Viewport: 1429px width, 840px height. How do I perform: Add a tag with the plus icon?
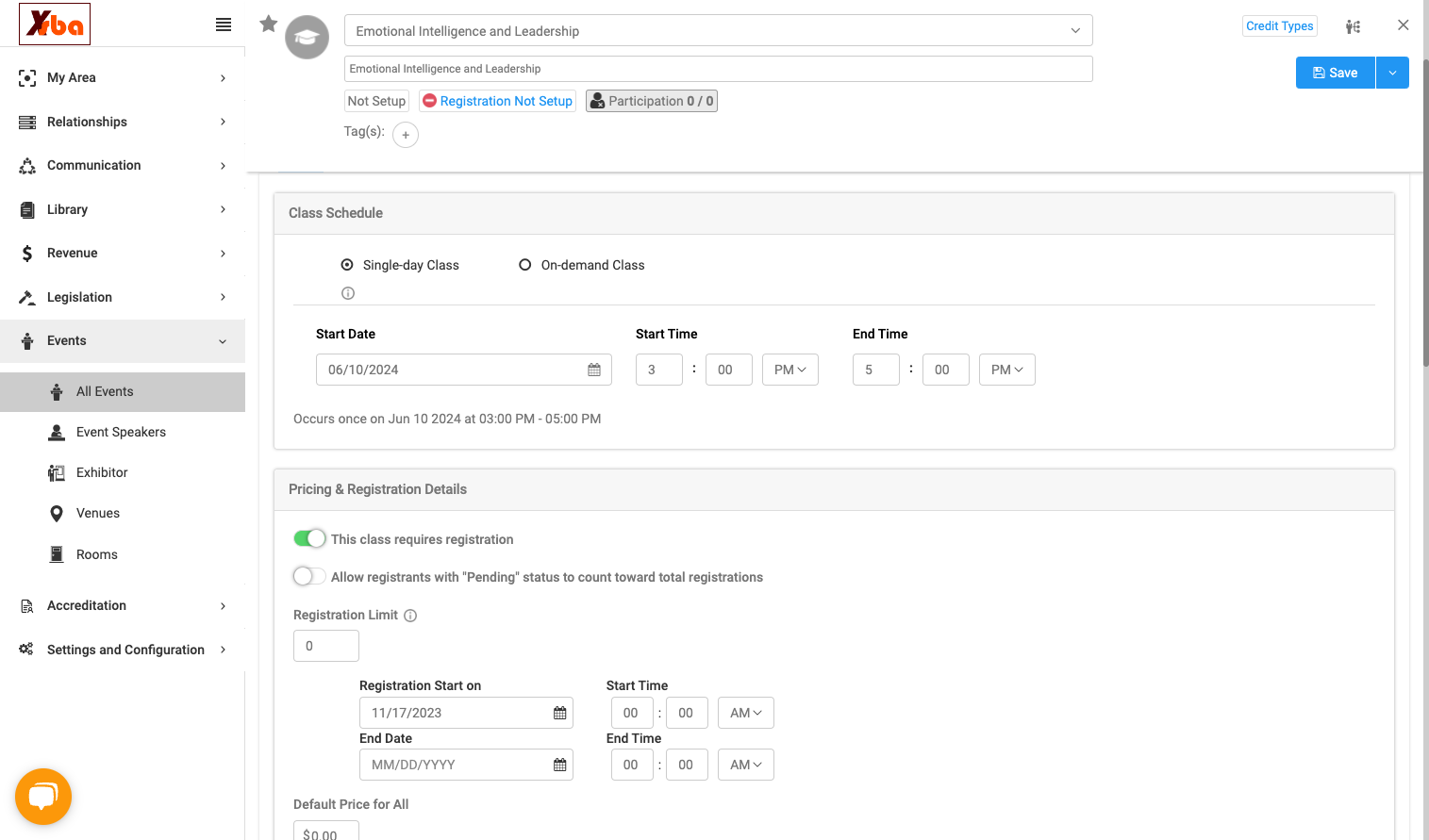click(406, 135)
